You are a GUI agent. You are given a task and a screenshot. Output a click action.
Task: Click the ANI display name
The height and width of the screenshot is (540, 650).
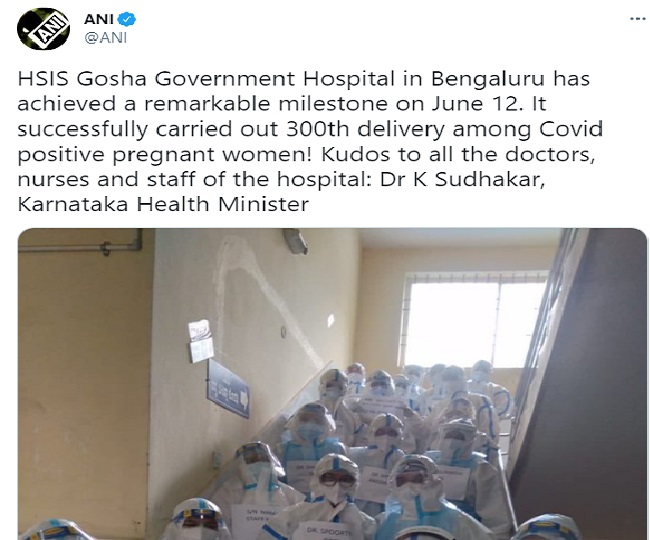[99, 19]
